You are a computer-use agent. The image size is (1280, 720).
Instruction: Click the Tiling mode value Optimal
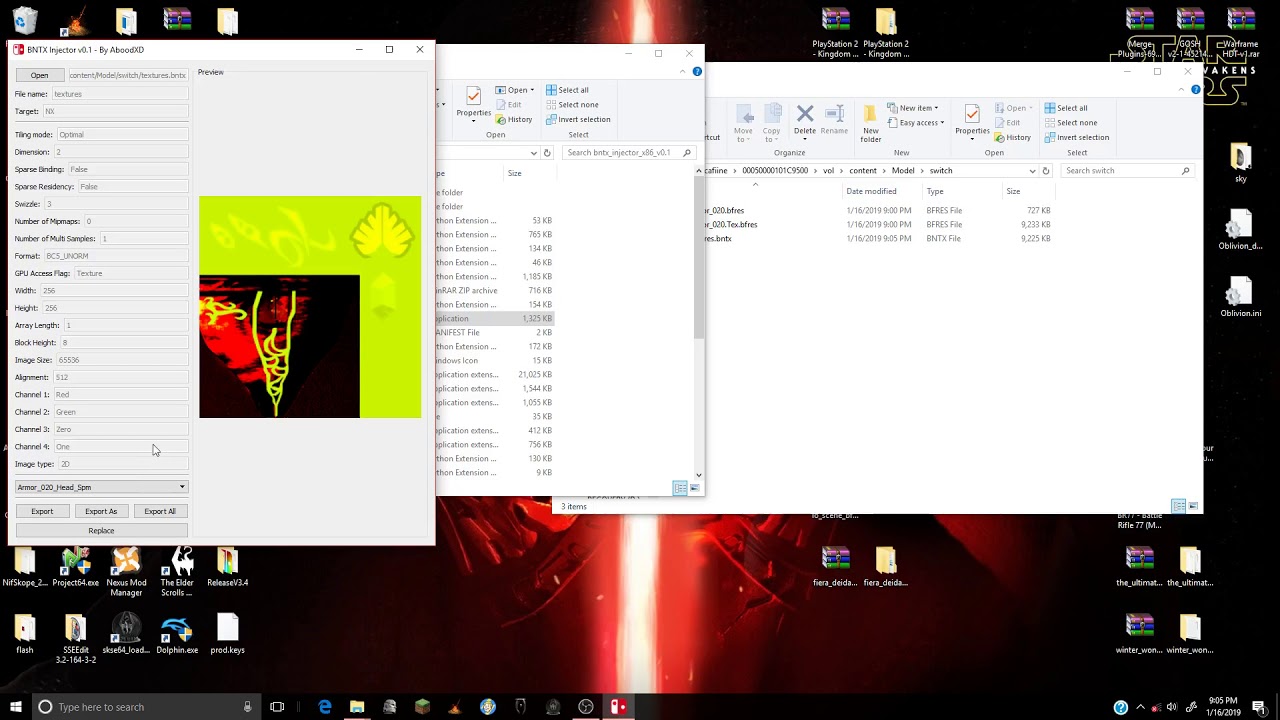point(122,134)
